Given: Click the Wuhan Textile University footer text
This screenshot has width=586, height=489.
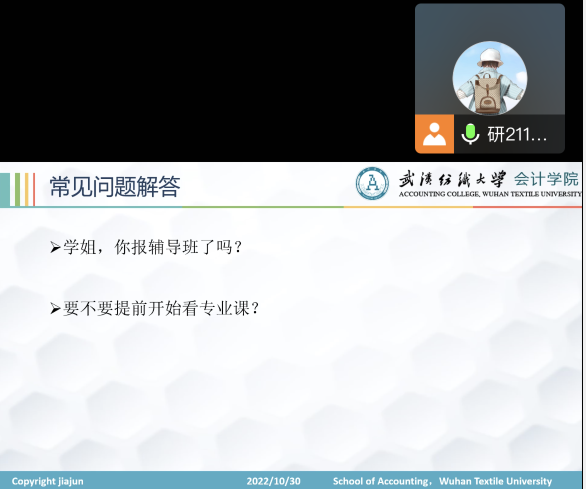Looking at the screenshot, I should [x=496, y=481].
